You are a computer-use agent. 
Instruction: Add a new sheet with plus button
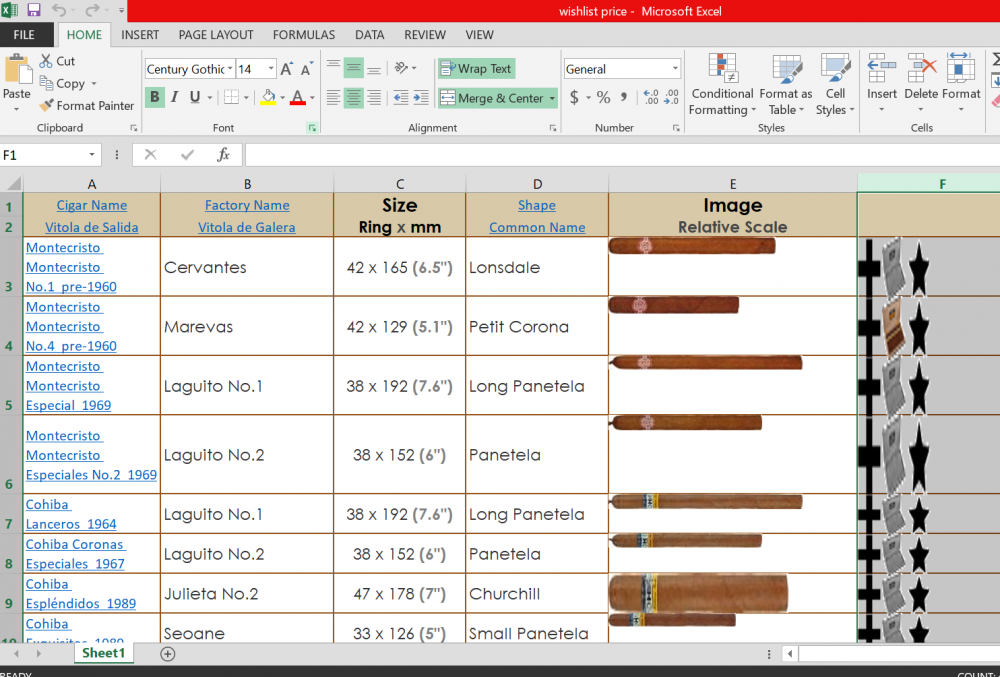168,653
